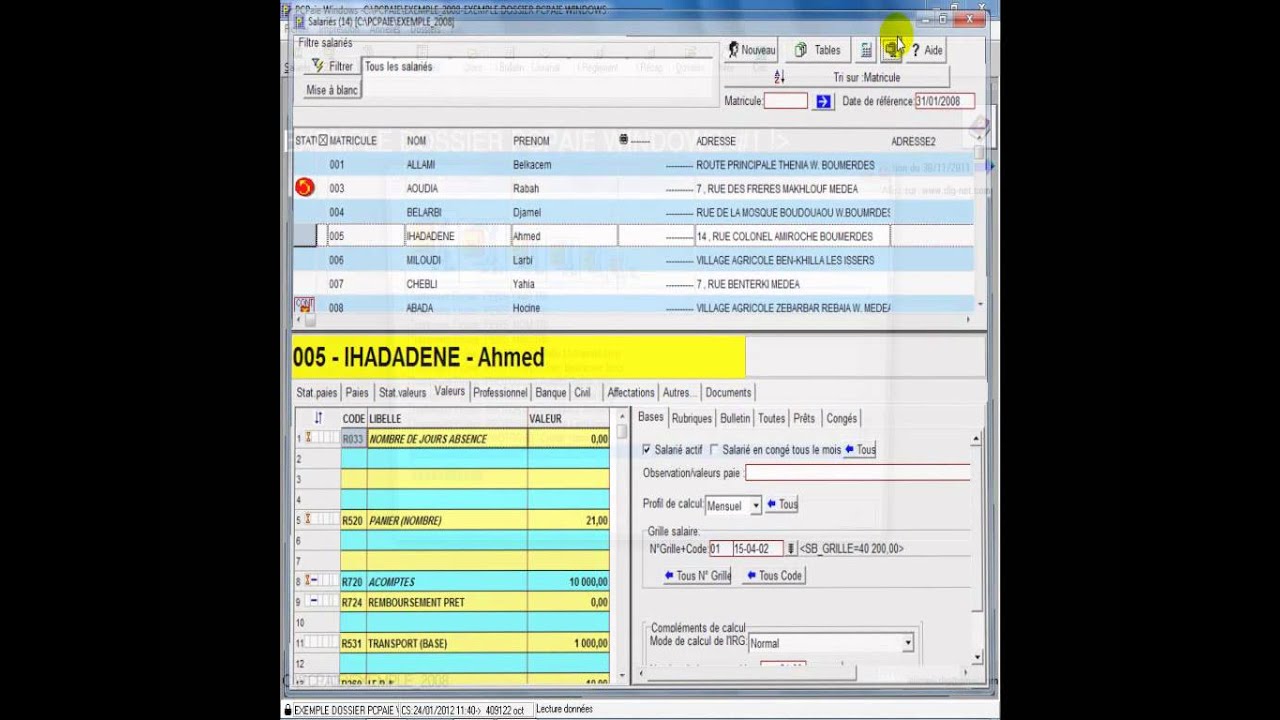Toggle the checkbox beside MATRICULE header
Screen dimensions: 1280x720
[323, 141]
